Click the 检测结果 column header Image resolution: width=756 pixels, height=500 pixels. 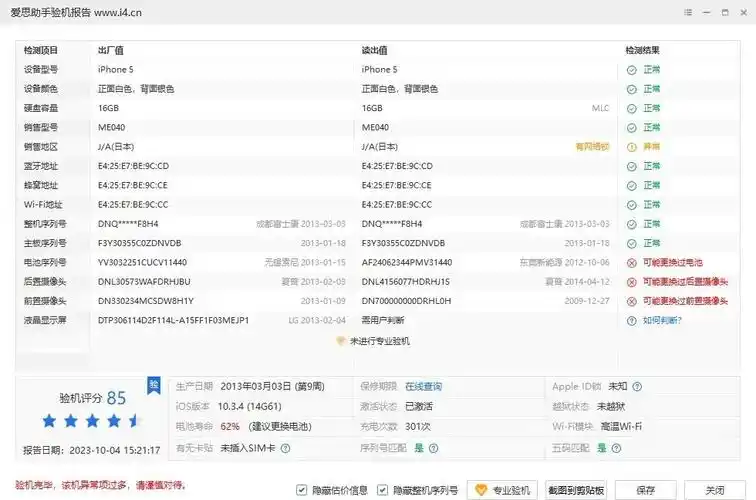tap(642, 50)
